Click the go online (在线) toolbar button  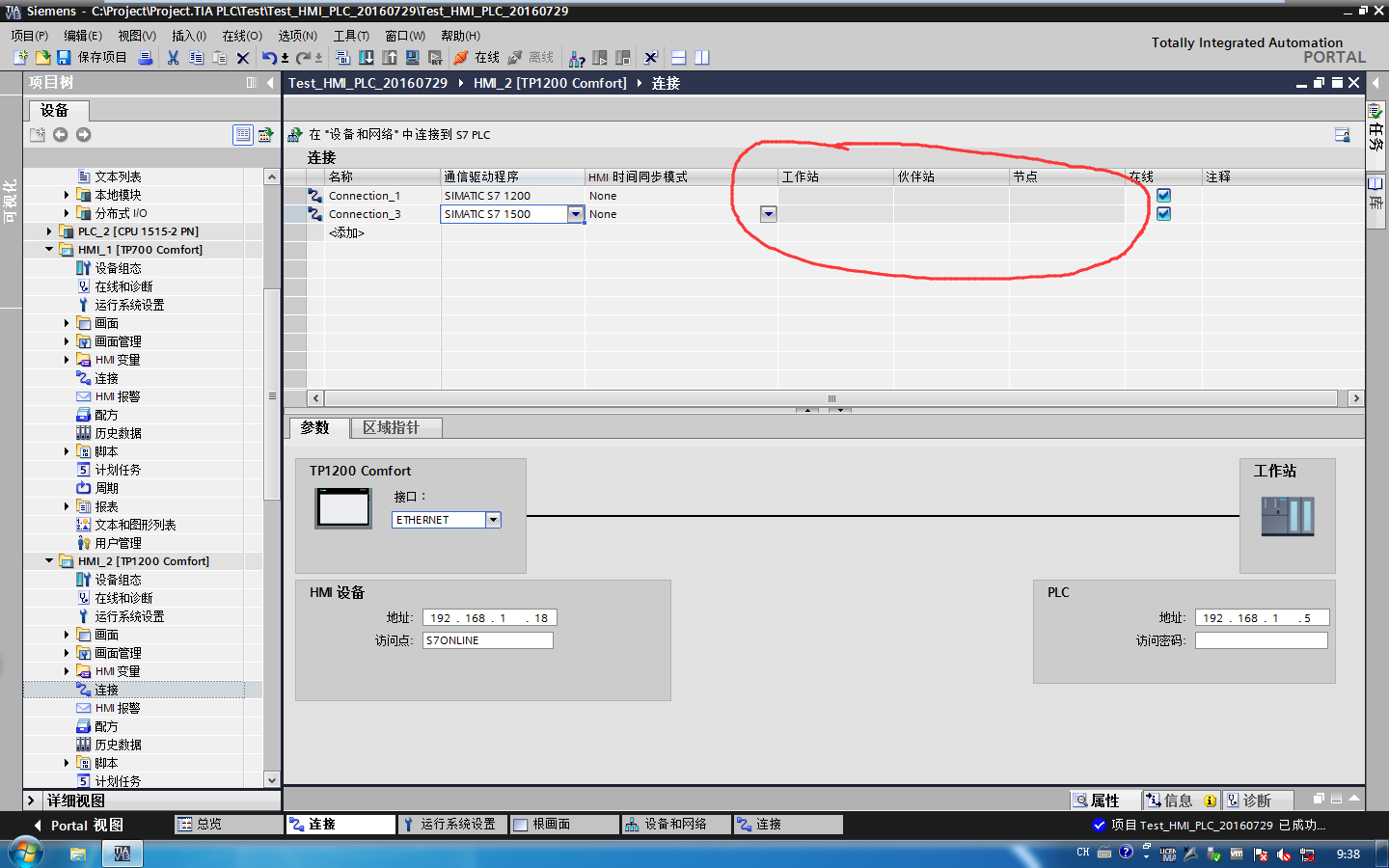coord(477,58)
